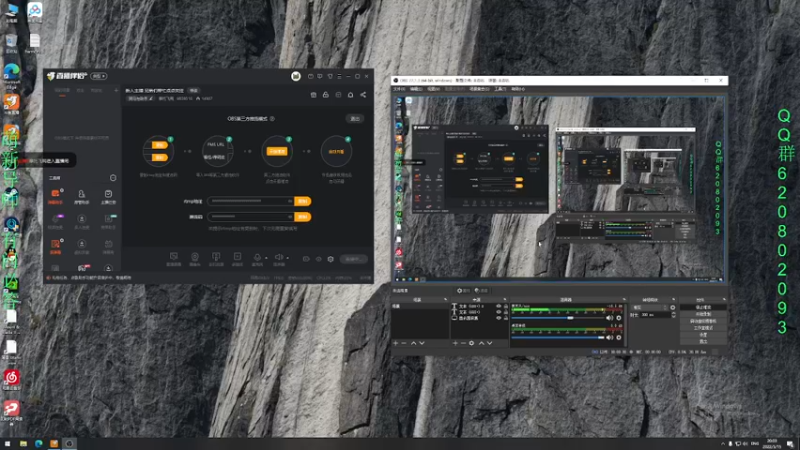
Task: Click Exit at the bottom of the OBS controls
Action: (703, 341)
